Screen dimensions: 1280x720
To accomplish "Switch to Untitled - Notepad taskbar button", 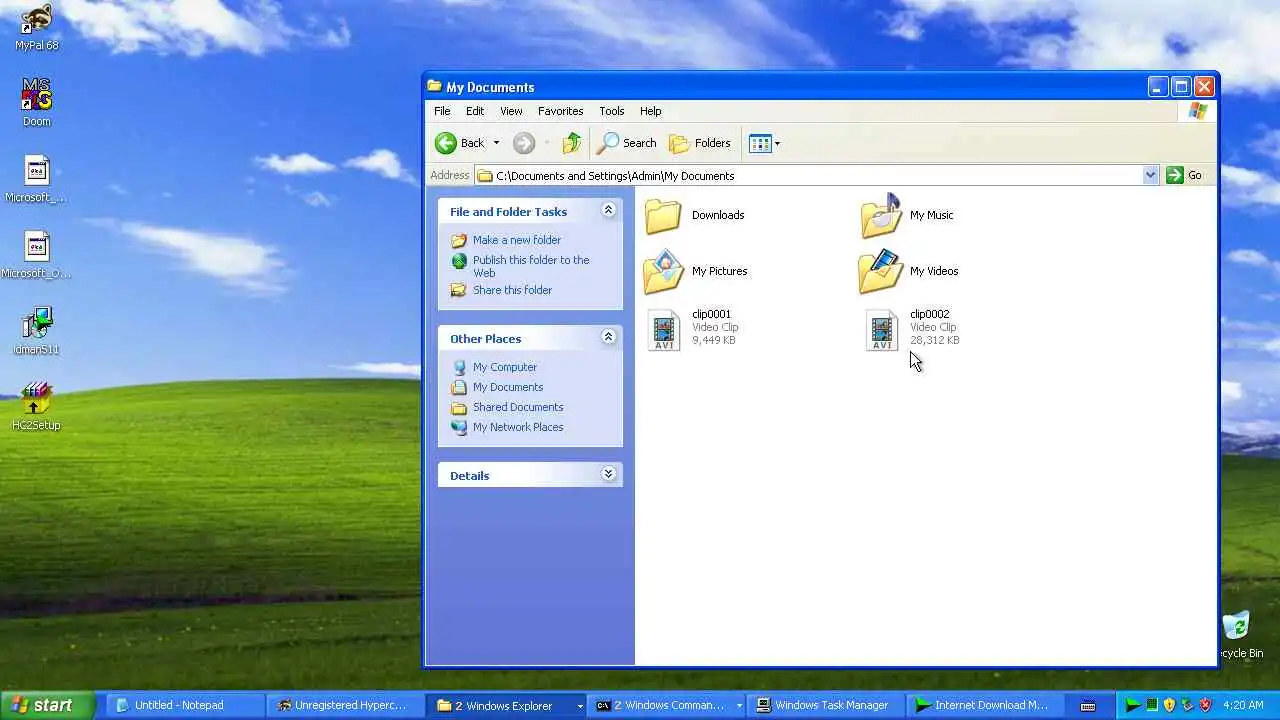I will pos(185,705).
